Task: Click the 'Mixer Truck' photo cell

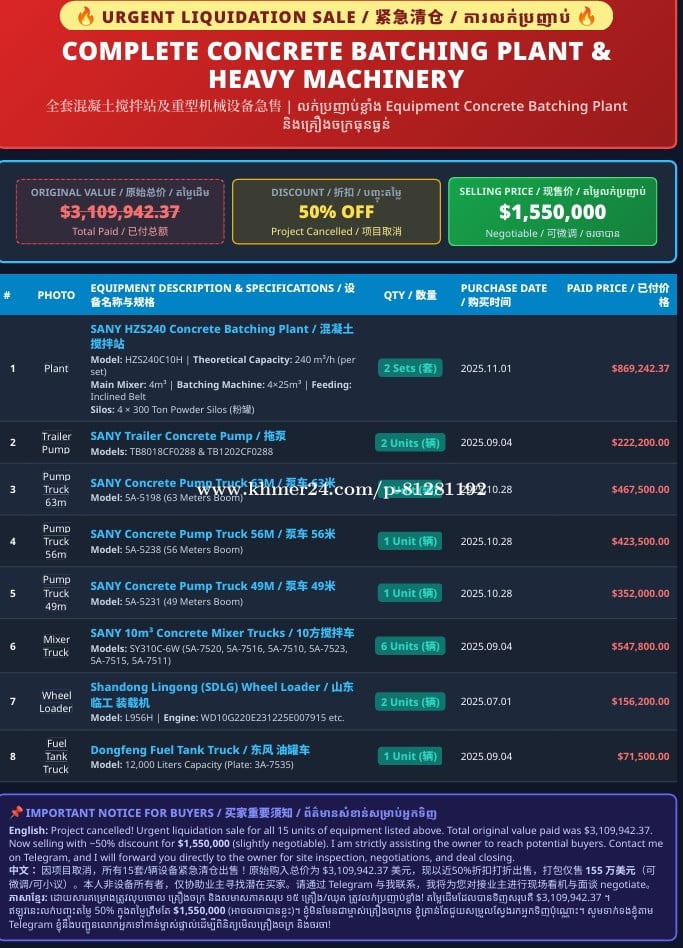Action: point(56,646)
